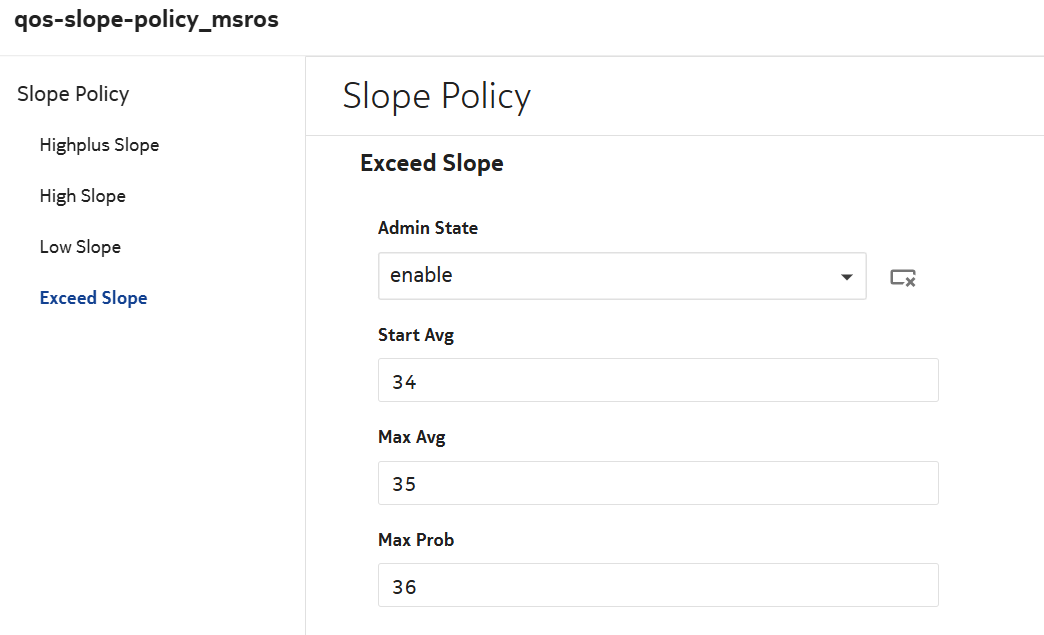This screenshot has width=1044, height=635.
Task: Navigate to High Slope in sidebar
Action: [83, 196]
